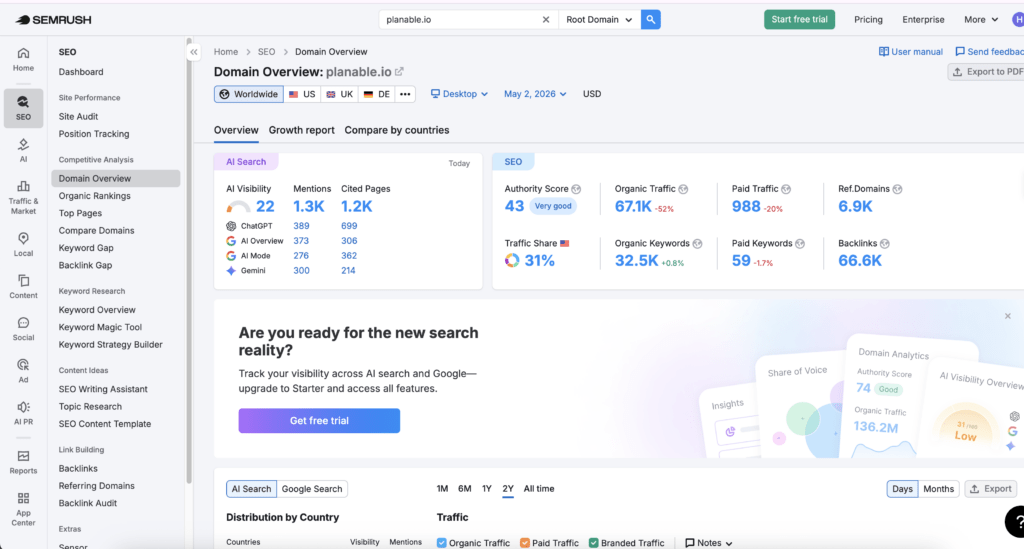Click the domain search input field

[460, 20]
